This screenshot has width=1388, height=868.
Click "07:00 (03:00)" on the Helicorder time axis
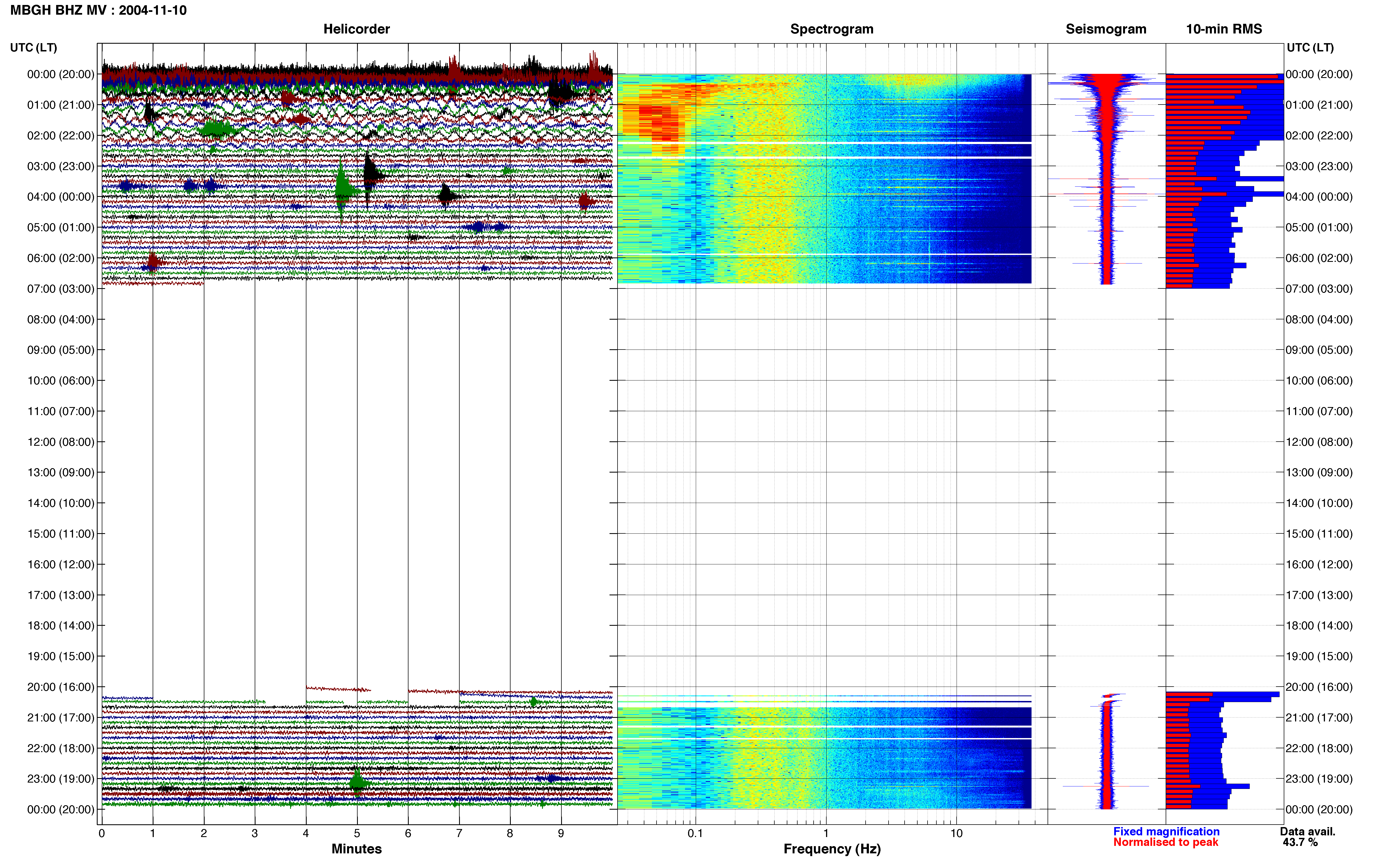(60, 289)
